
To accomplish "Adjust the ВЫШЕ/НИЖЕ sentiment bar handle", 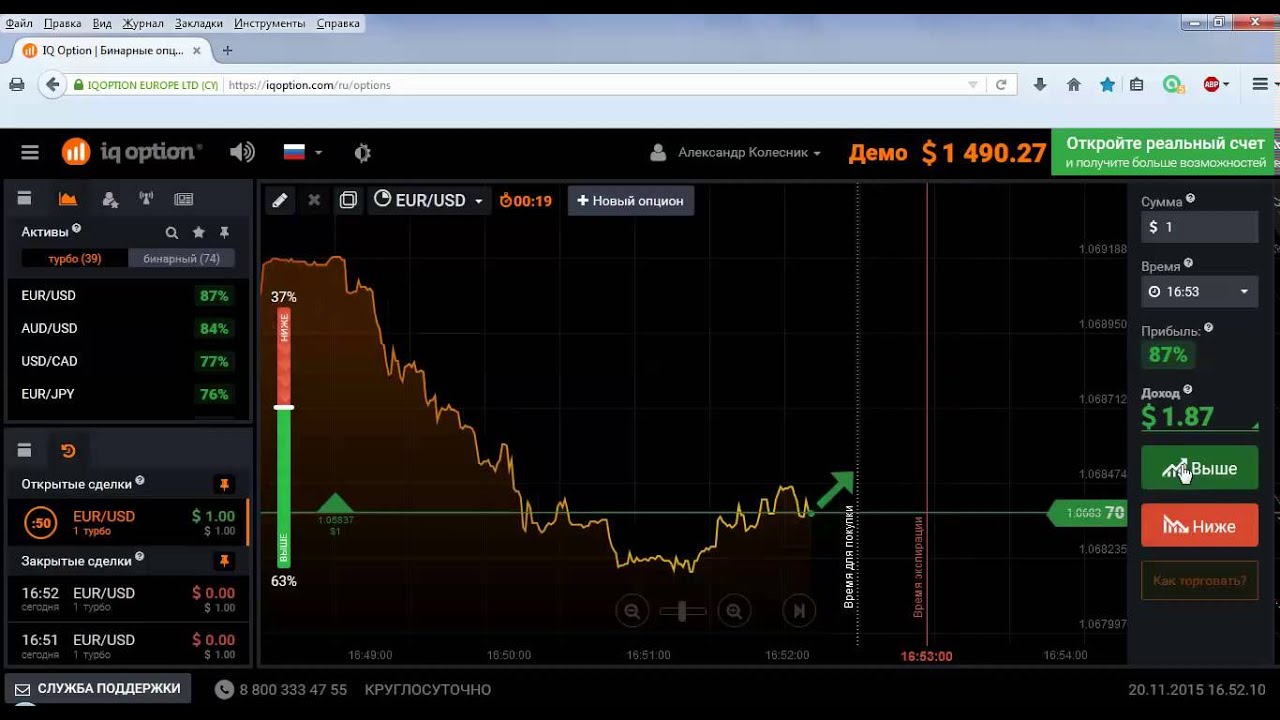I will (284, 407).
